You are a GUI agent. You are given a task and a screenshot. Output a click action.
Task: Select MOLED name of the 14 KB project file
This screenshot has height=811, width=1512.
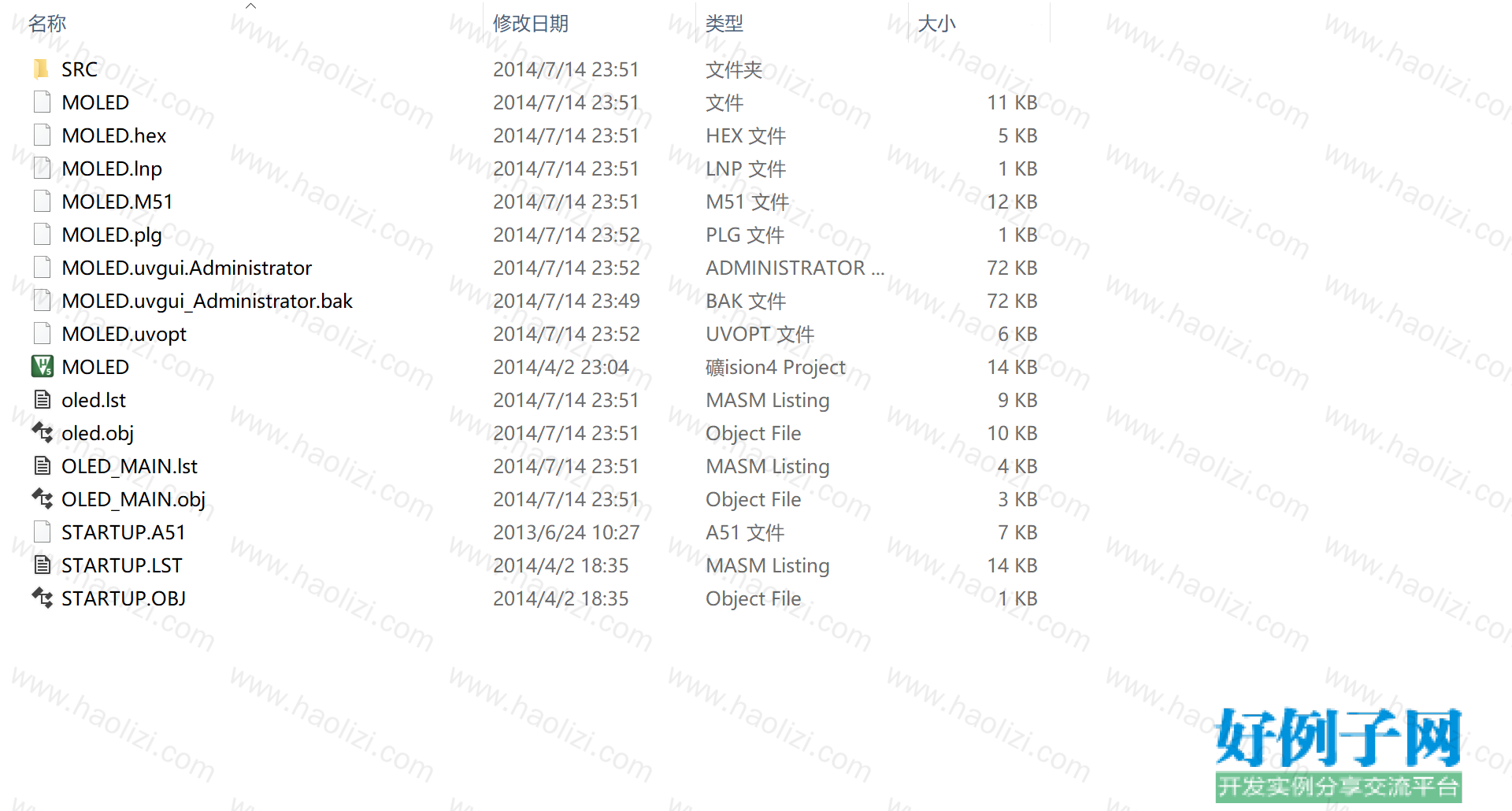point(95,367)
